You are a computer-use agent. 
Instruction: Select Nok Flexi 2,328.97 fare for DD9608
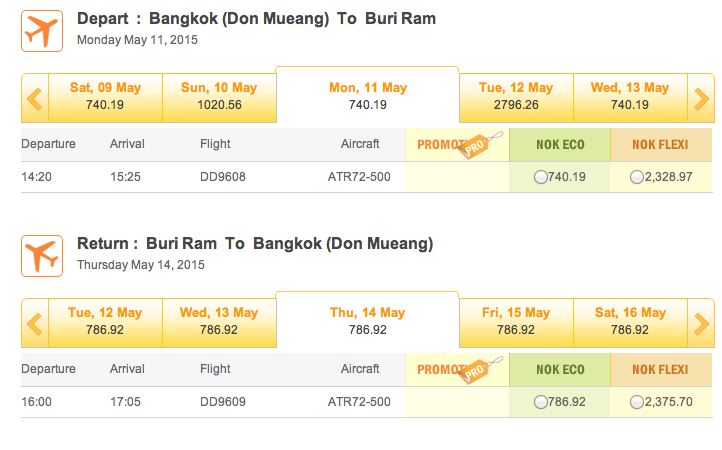[x=636, y=177]
